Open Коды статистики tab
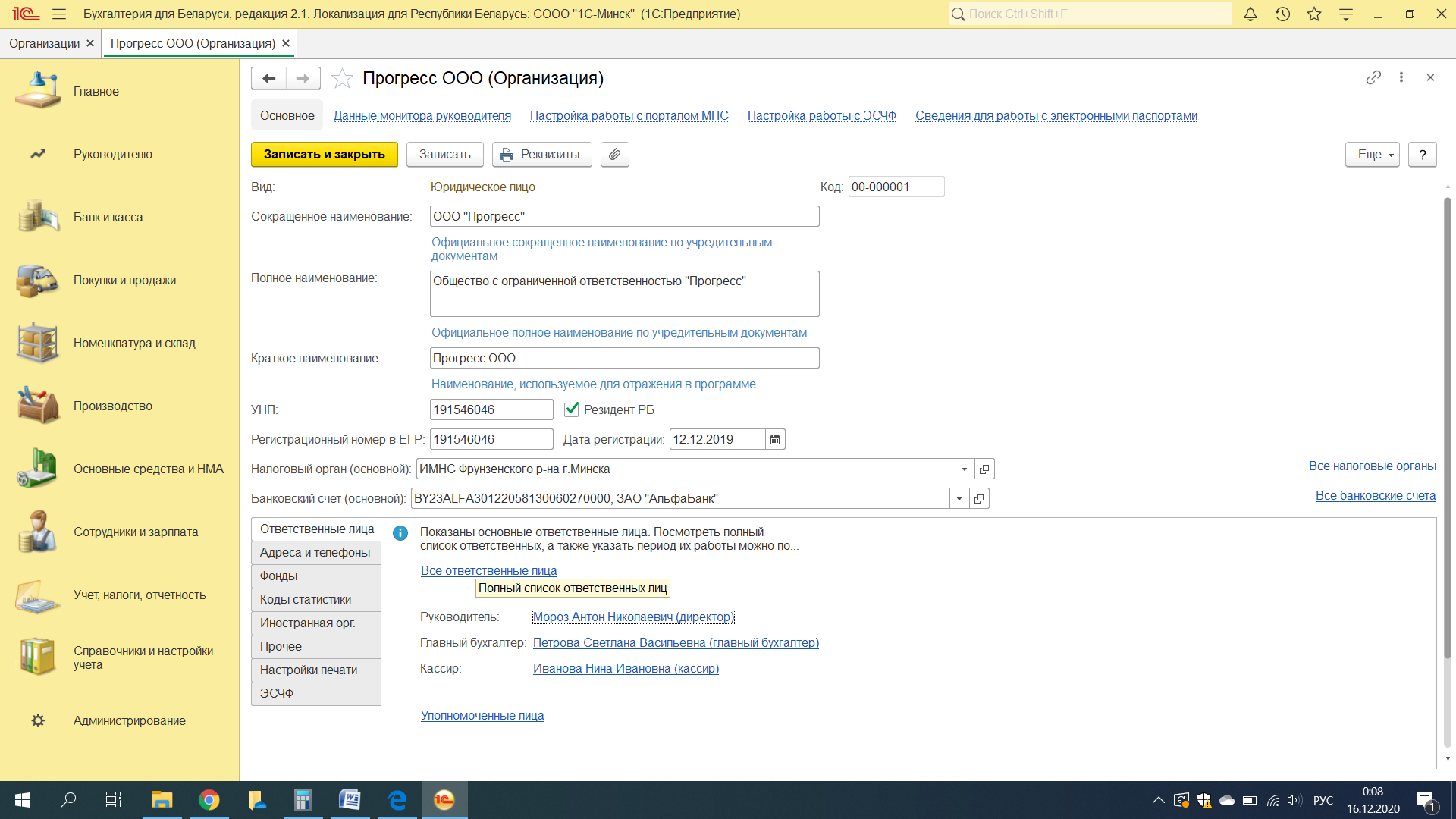This screenshot has width=1456, height=819. 315,599
